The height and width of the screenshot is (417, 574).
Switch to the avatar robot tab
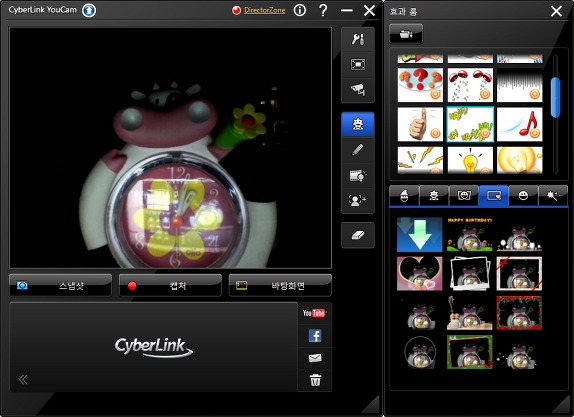434,196
